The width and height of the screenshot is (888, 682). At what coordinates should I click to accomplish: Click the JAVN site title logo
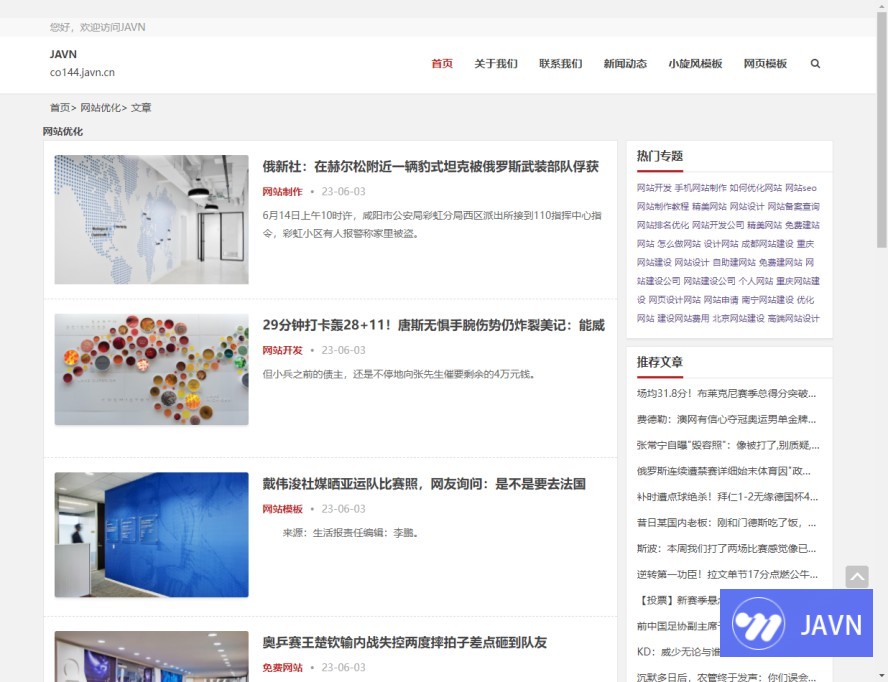[x=63, y=54]
